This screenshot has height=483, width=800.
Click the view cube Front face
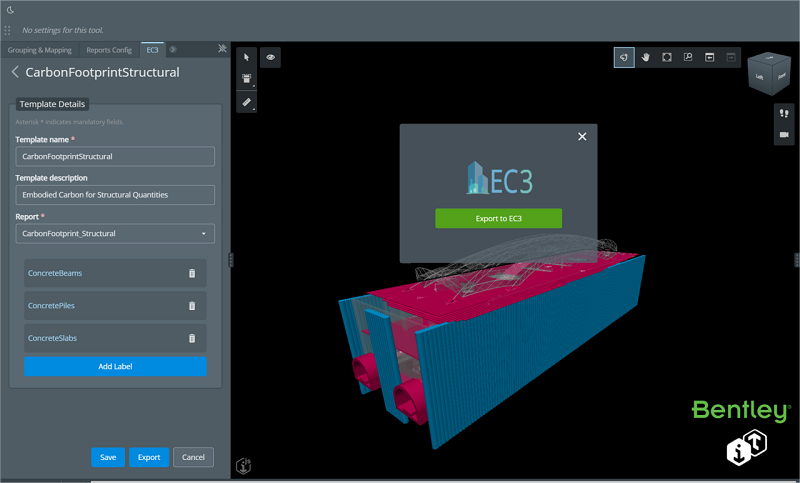(781, 76)
